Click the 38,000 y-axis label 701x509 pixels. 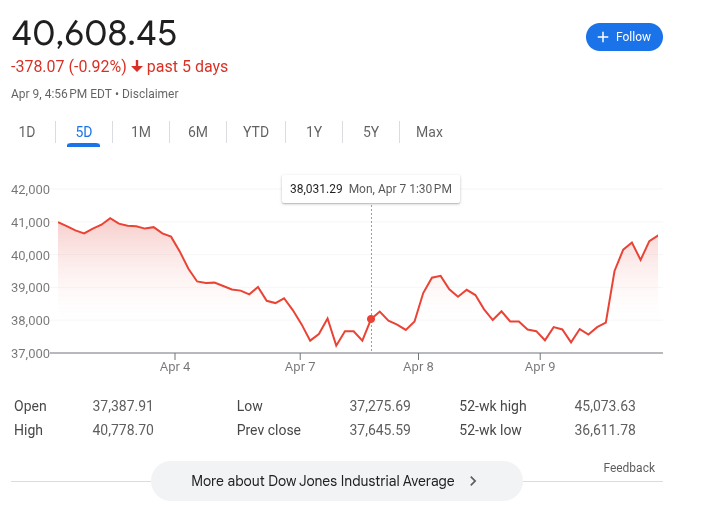pyautogui.click(x=30, y=320)
